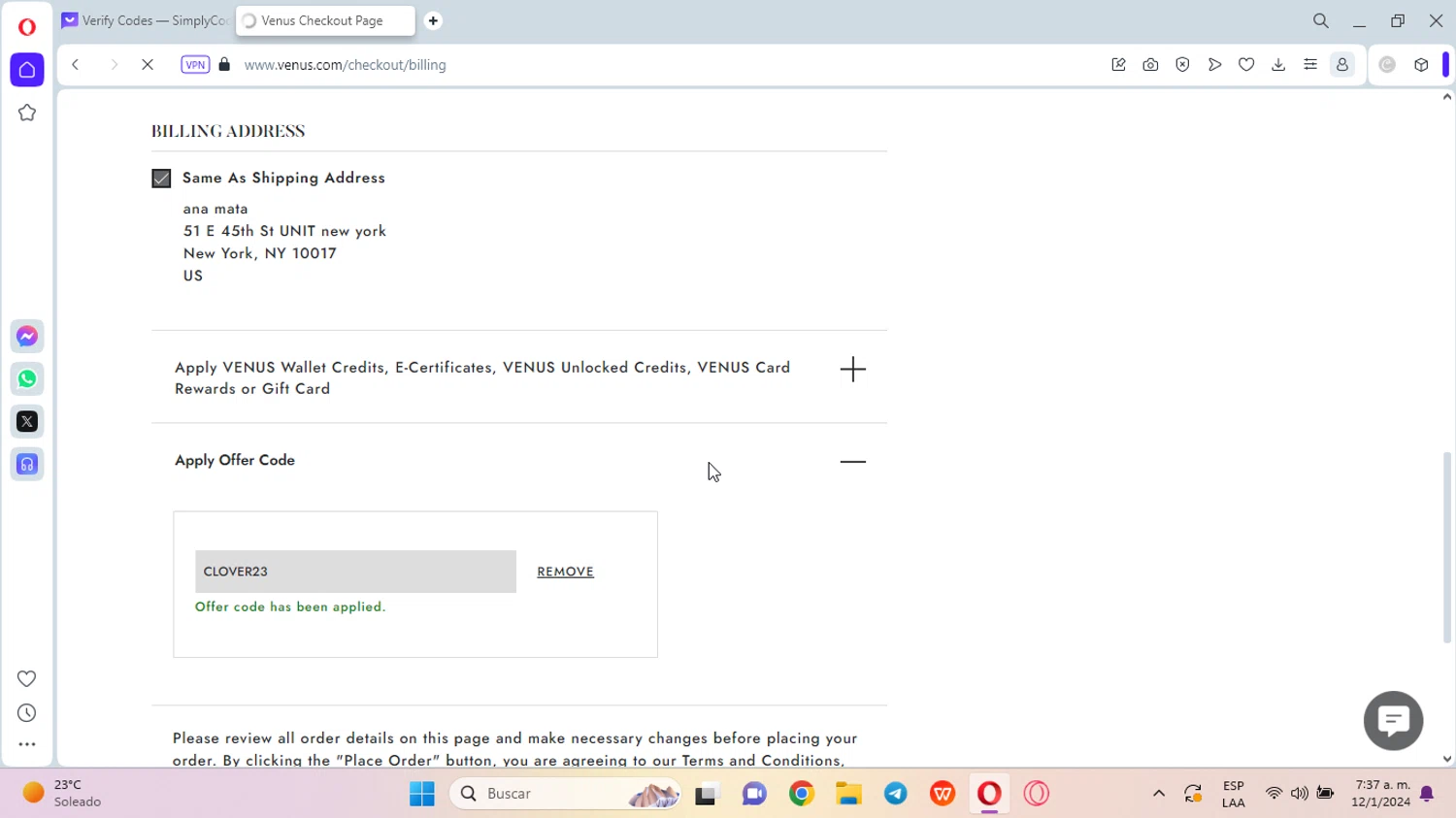Open the Opera start page home icon

[x=27, y=70]
